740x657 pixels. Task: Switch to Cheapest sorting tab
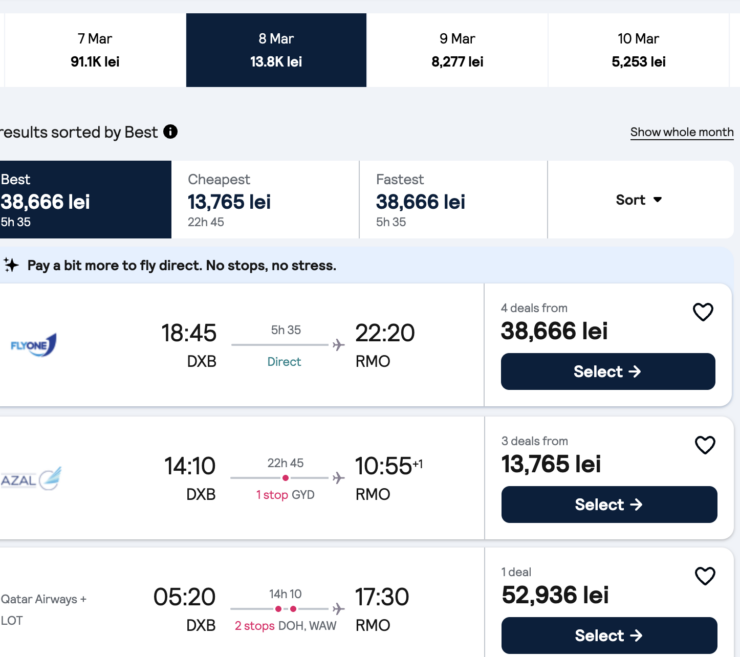[265, 200]
